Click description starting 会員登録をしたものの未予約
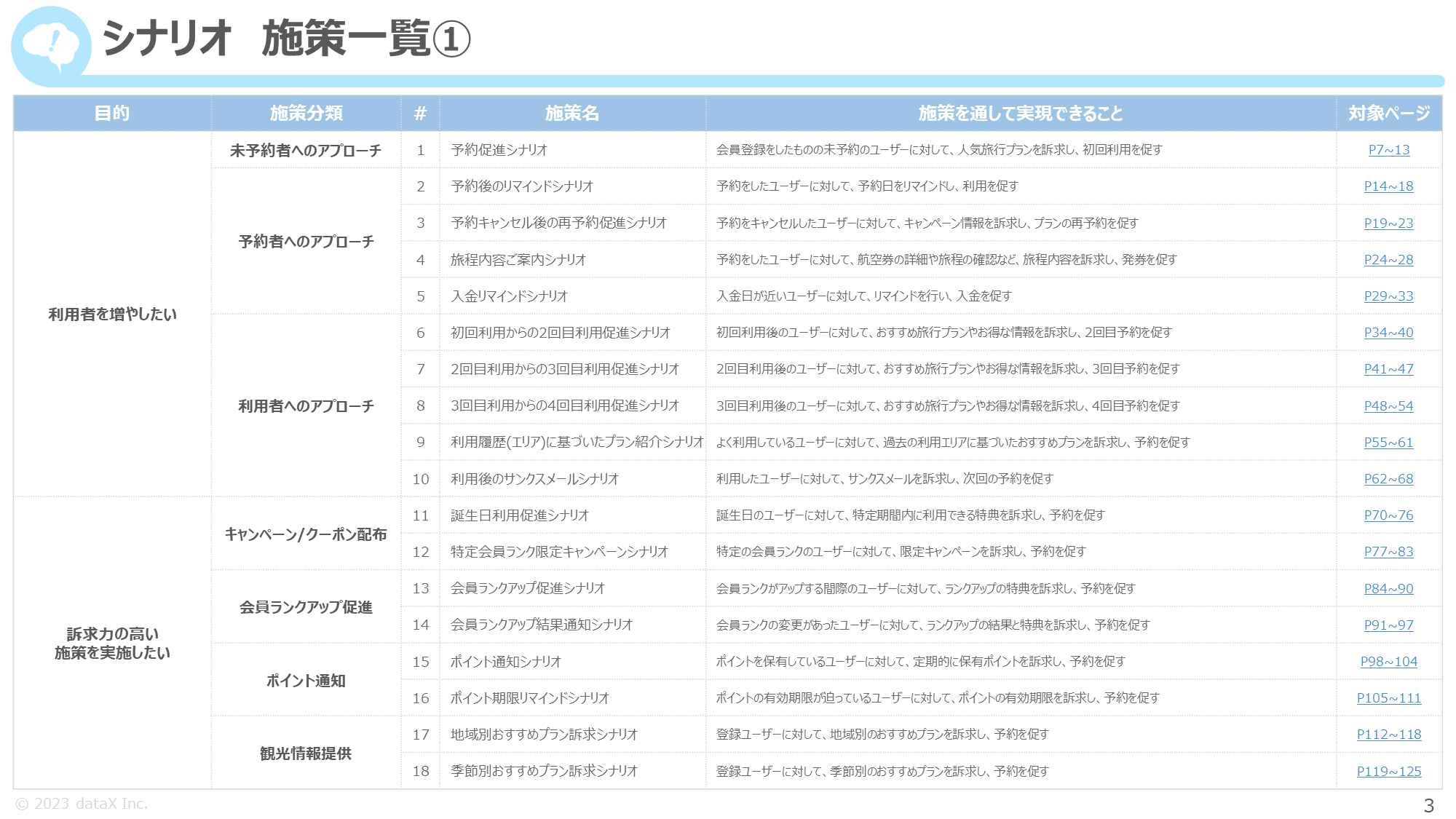Viewport: 1456px width, 819px height. click(939, 150)
